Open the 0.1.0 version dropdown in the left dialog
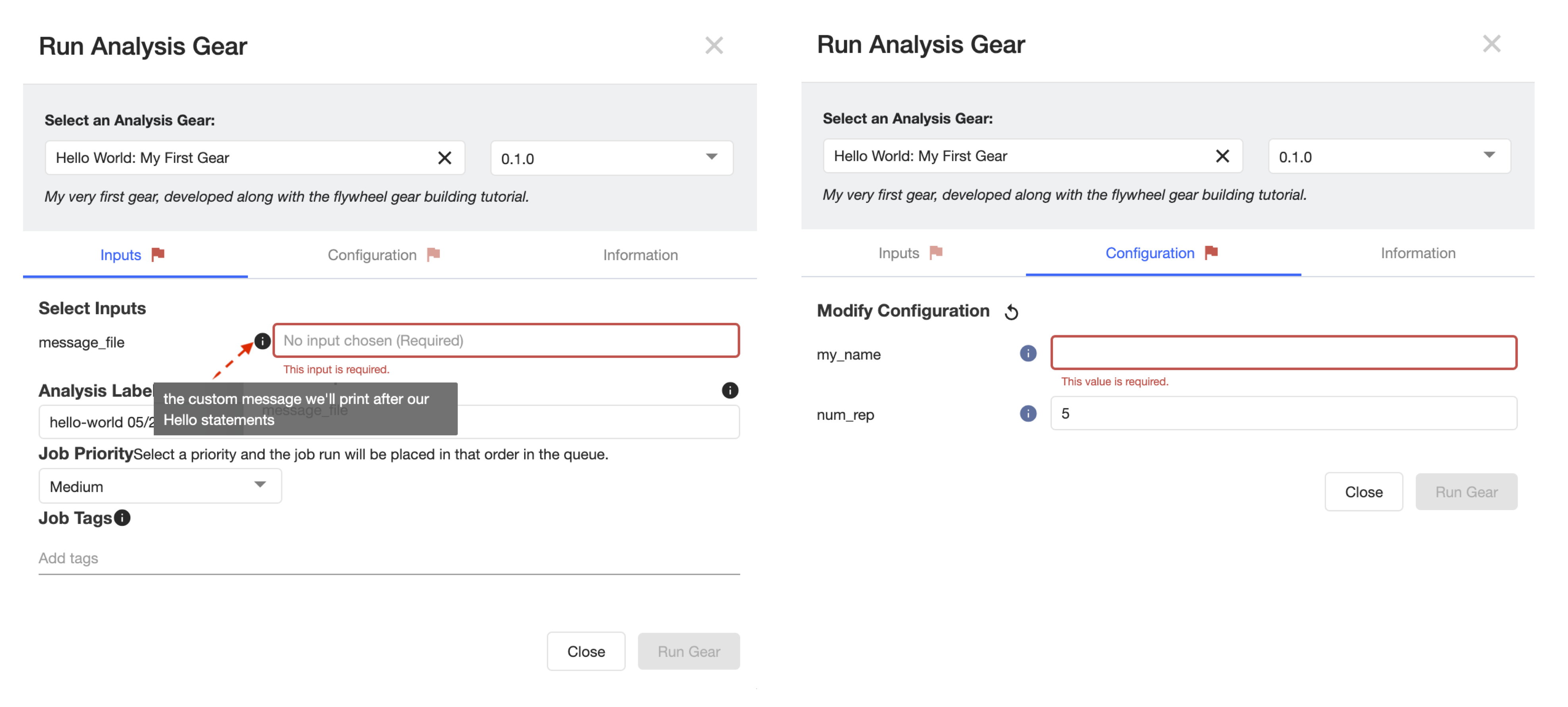The height and width of the screenshot is (707, 1568). pyautogui.click(x=612, y=158)
